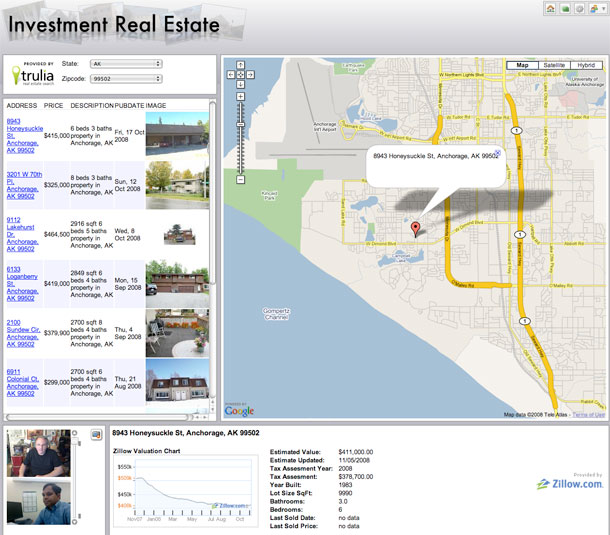Close the Honeysuckle St map info bubble
The width and height of the screenshot is (610, 535).
(498, 151)
